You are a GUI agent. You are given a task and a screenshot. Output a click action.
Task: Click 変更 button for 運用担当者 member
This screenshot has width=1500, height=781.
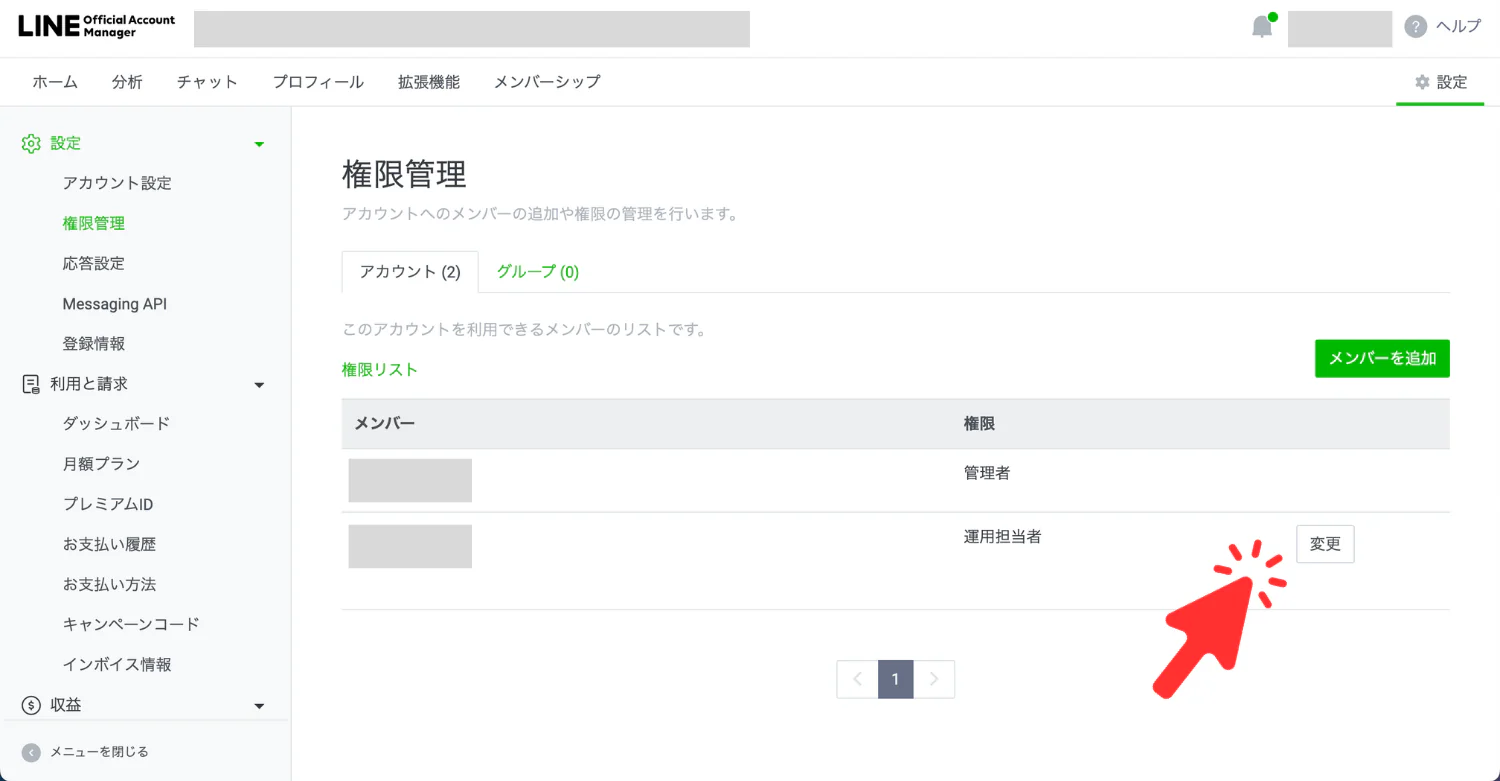click(1325, 544)
